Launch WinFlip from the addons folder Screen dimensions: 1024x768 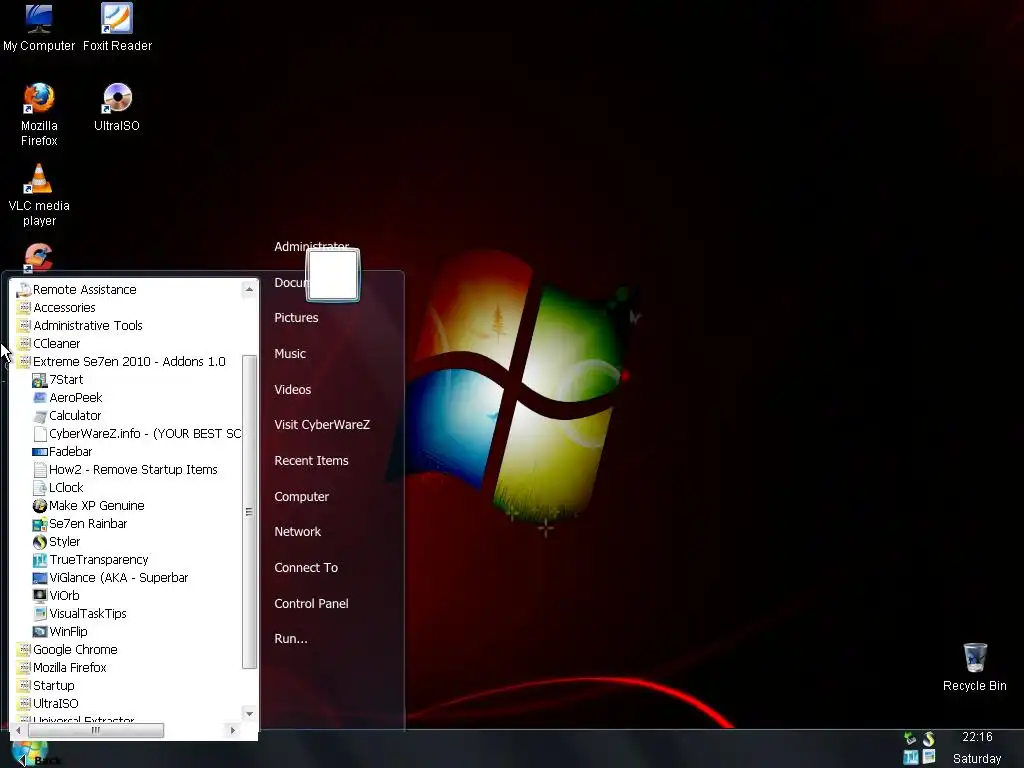tap(59, 632)
